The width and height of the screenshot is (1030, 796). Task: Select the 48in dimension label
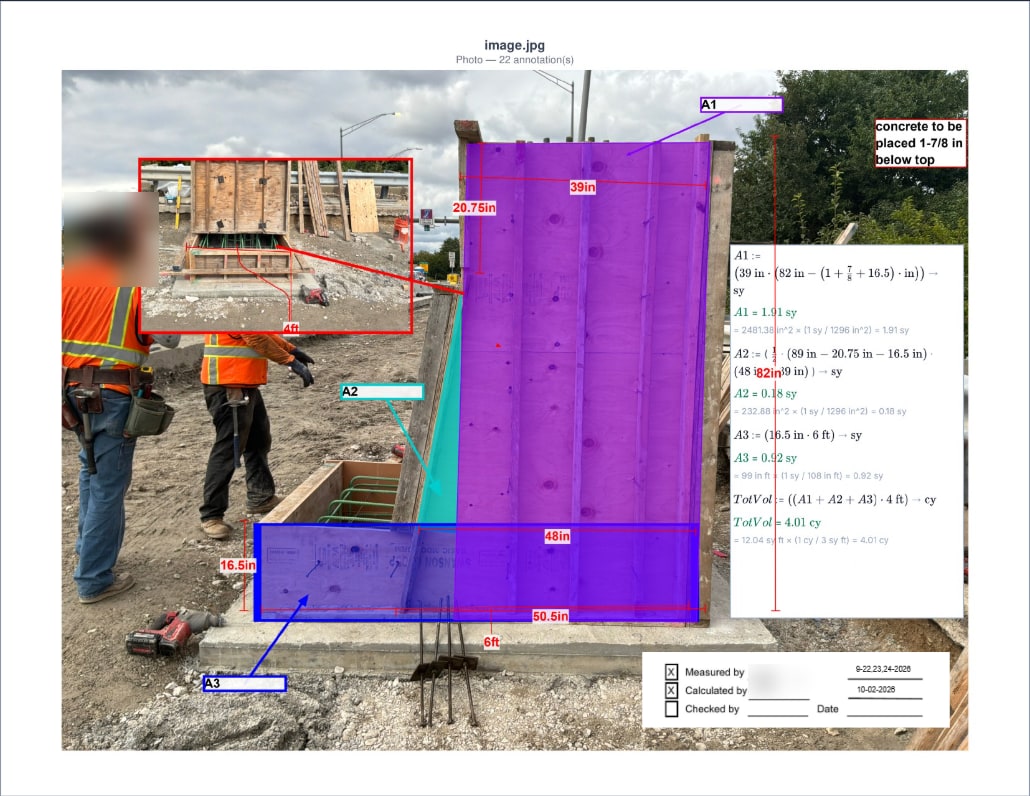pyautogui.click(x=557, y=536)
